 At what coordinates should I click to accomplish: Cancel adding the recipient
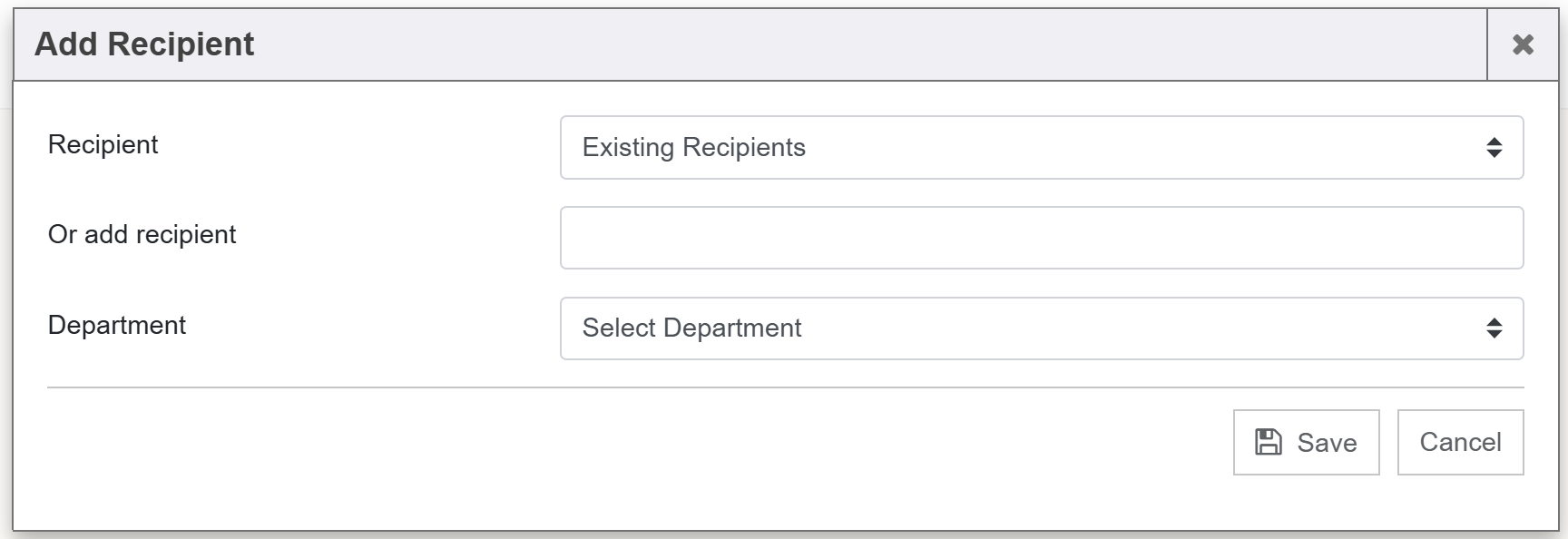[x=1459, y=442]
